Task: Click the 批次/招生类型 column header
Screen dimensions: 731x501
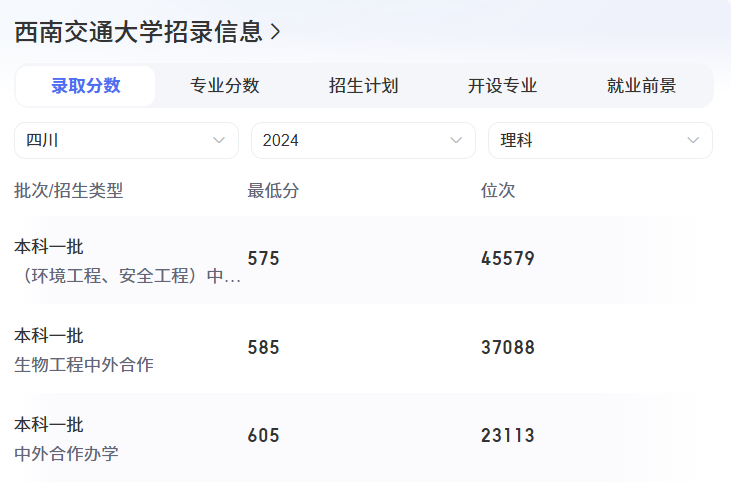Action: (69, 191)
